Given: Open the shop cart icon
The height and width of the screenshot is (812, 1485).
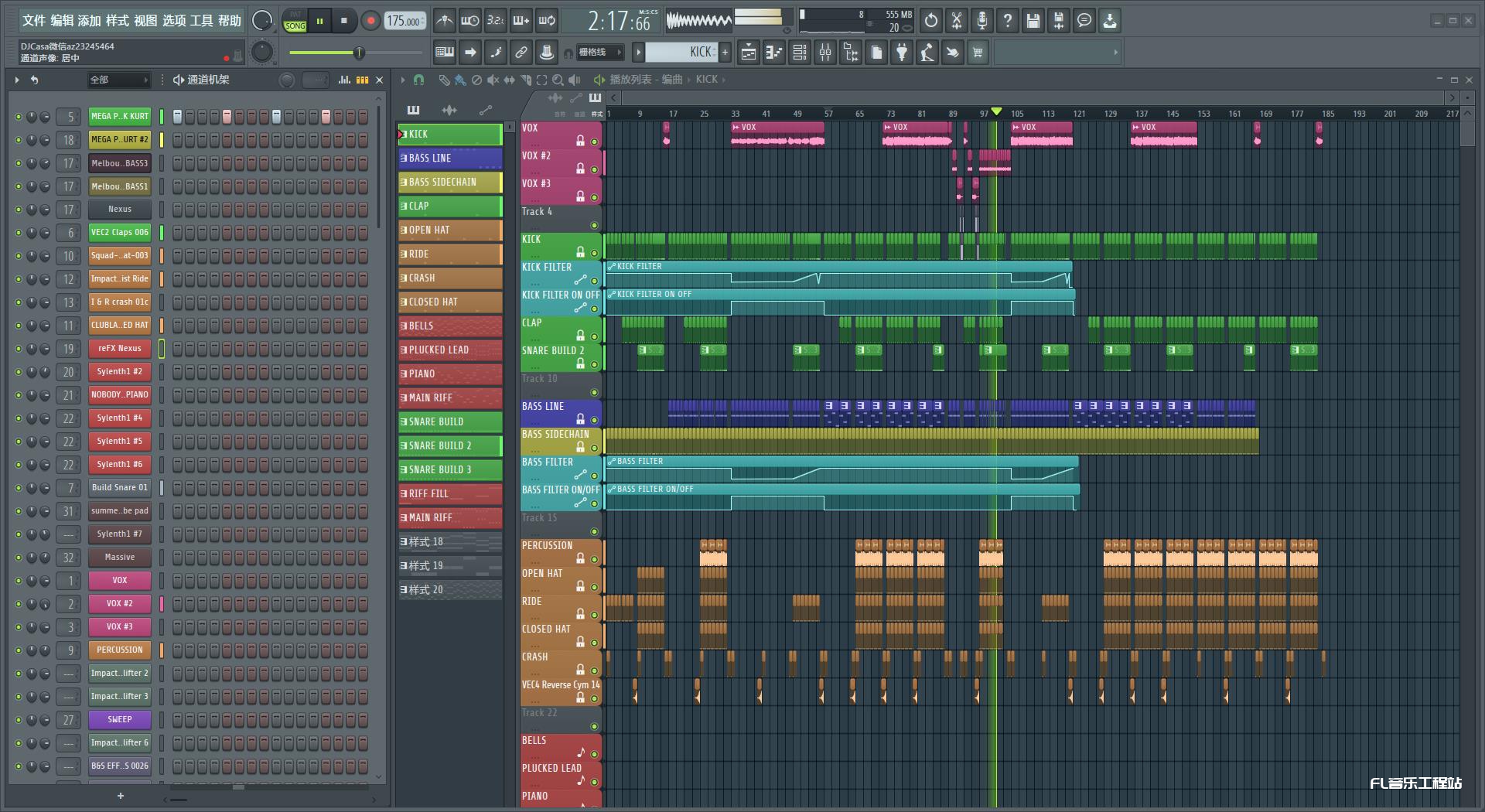Looking at the screenshot, I should (978, 53).
